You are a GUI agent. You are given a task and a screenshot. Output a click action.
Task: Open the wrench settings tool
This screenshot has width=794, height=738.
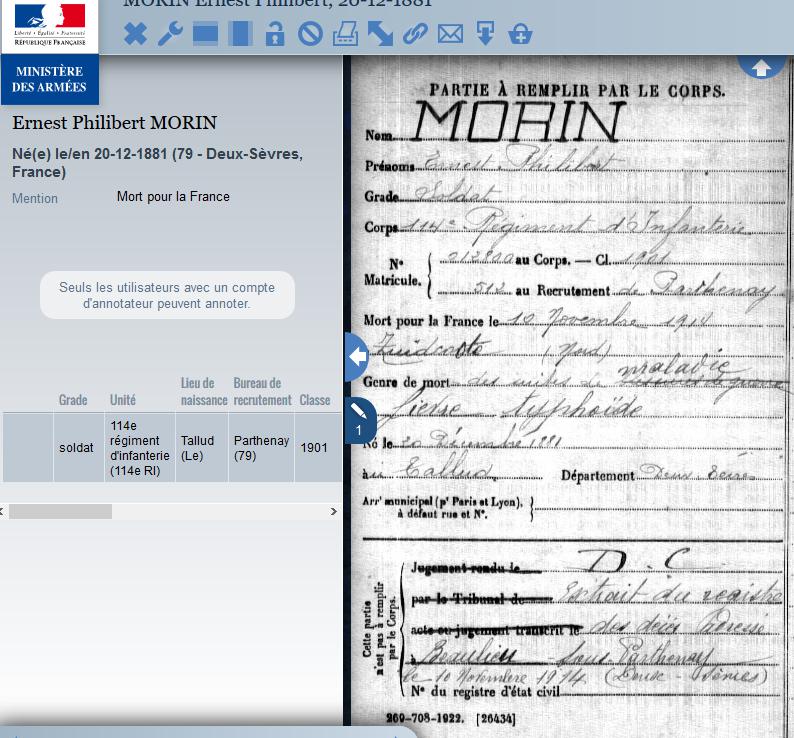click(170, 34)
